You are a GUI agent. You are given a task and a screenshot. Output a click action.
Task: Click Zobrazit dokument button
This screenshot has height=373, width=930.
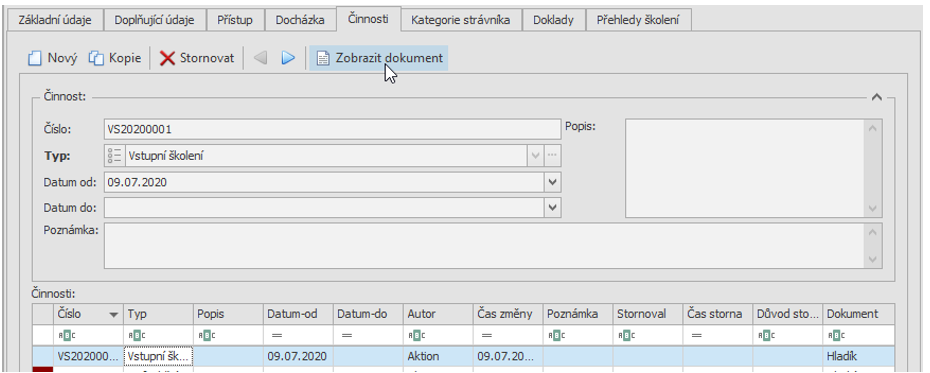tap(378, 58)
